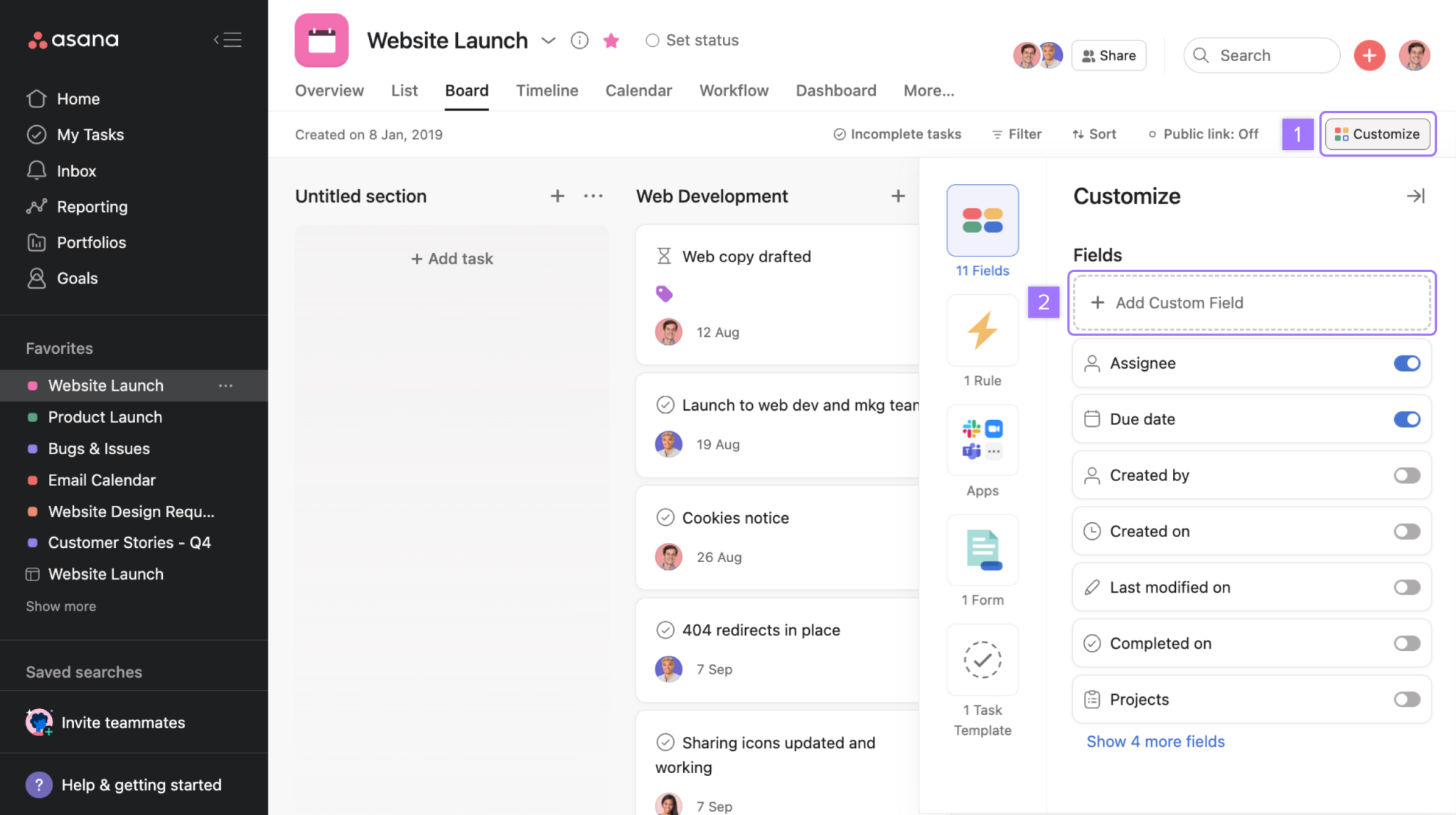Image resolution: width=1456 pixels, height=815 pixels.
Task: Open the Apps panel in Customize
Action: [982, 440]
